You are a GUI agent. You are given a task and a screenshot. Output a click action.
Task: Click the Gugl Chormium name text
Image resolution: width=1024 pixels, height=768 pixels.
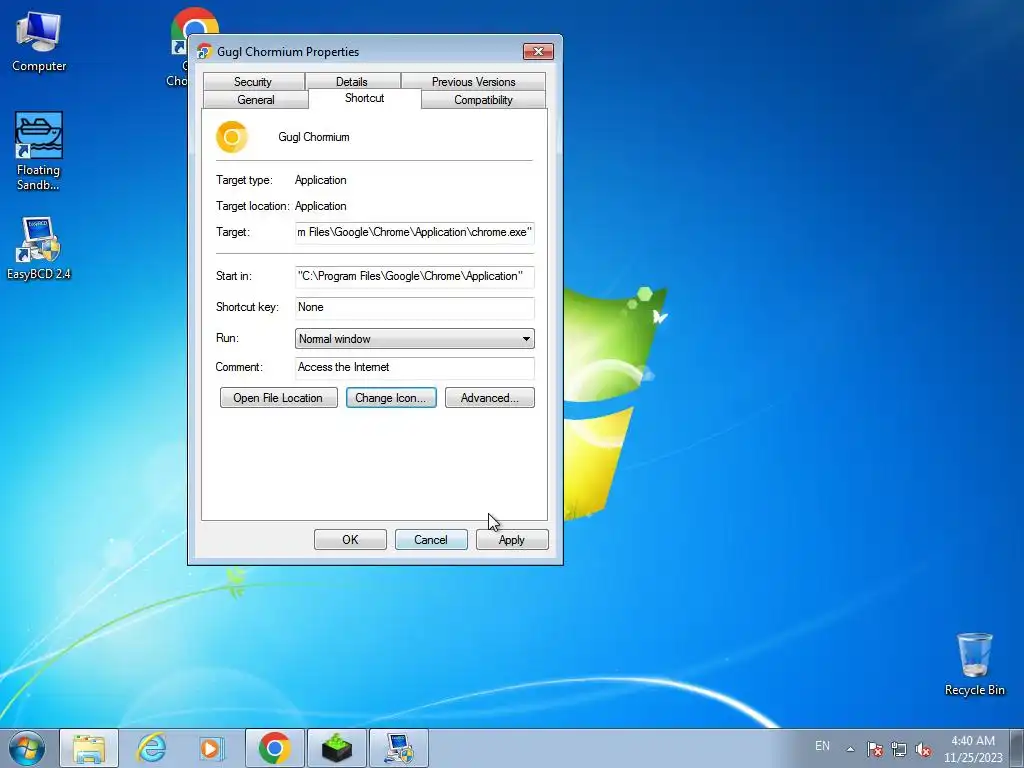[313, 137]
